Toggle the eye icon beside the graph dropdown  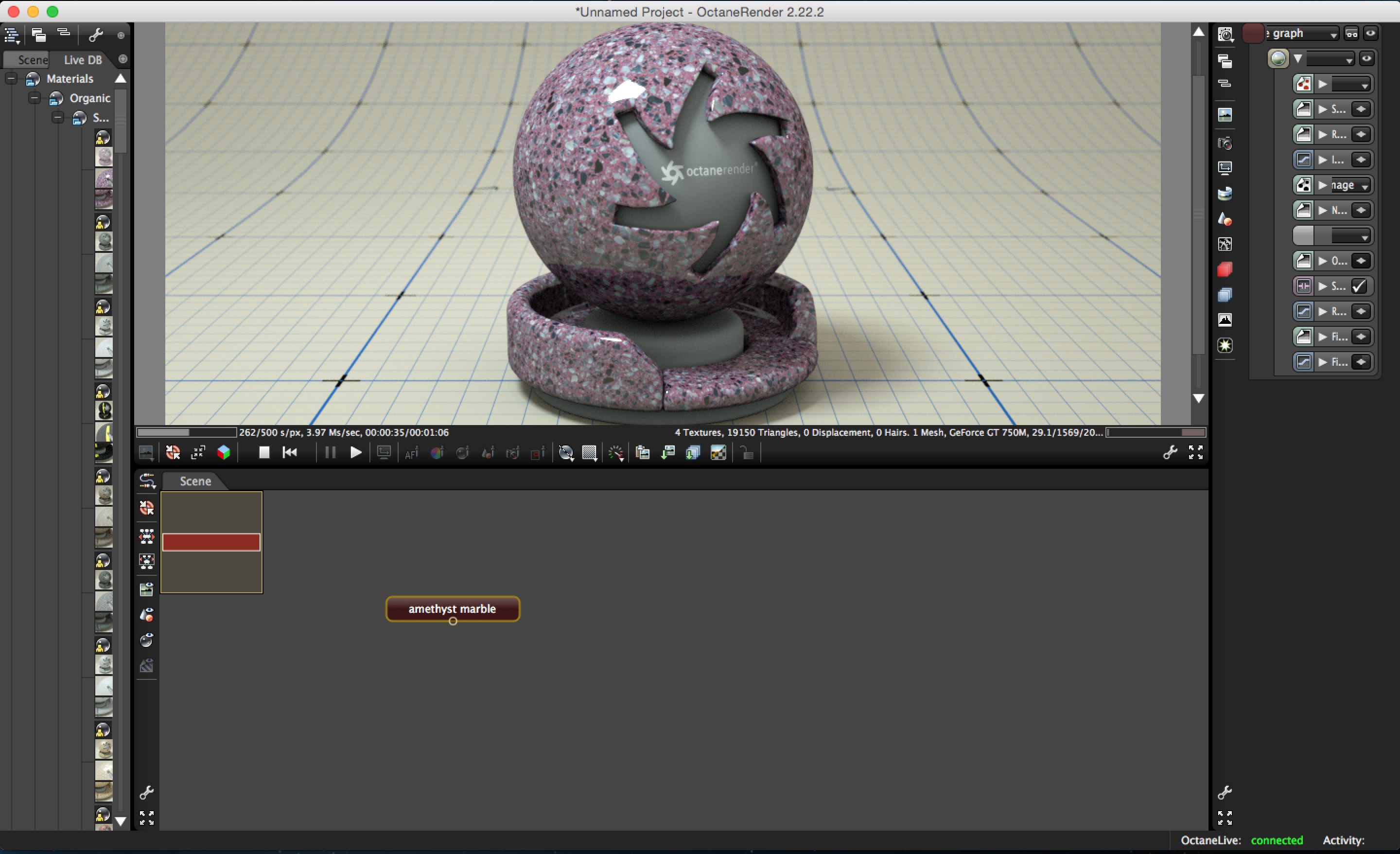[x=1370, y=34]
